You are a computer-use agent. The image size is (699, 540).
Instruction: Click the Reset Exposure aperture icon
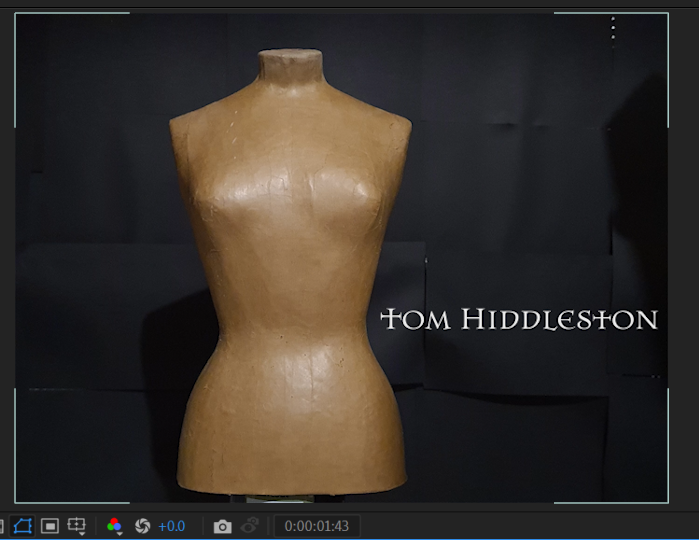[x=143, y=526]
